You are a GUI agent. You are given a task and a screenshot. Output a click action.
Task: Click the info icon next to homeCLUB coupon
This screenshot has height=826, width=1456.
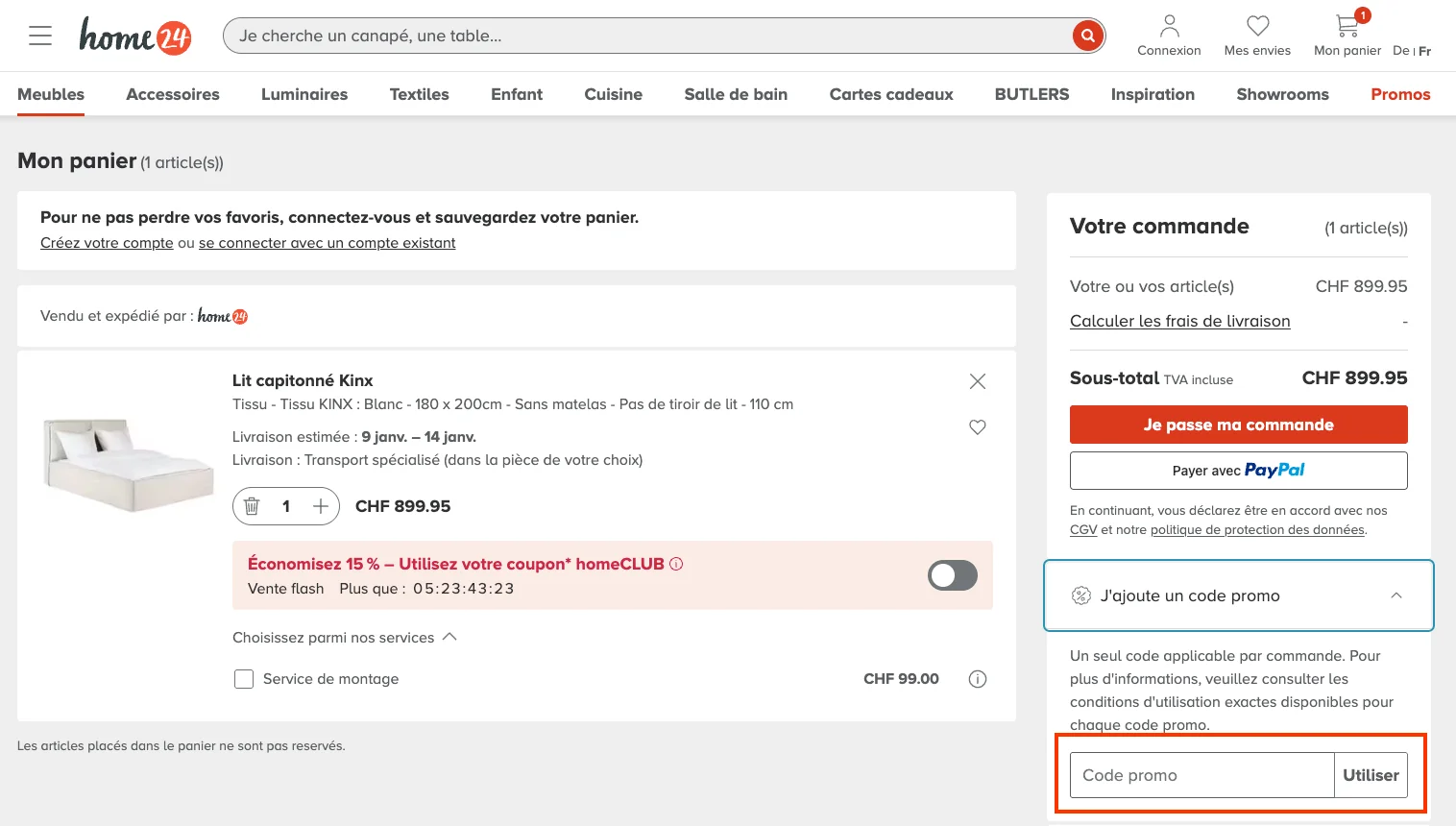tap(676, 564)
